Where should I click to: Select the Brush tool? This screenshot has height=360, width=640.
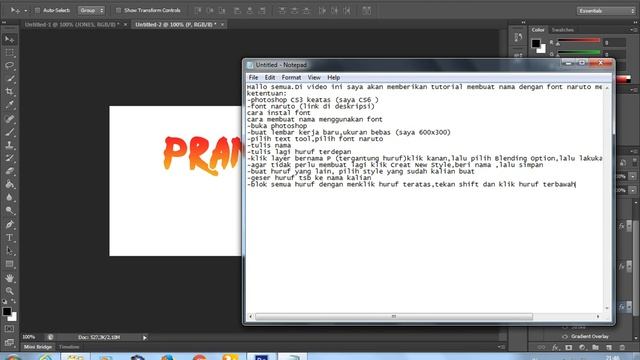[10, 132]
